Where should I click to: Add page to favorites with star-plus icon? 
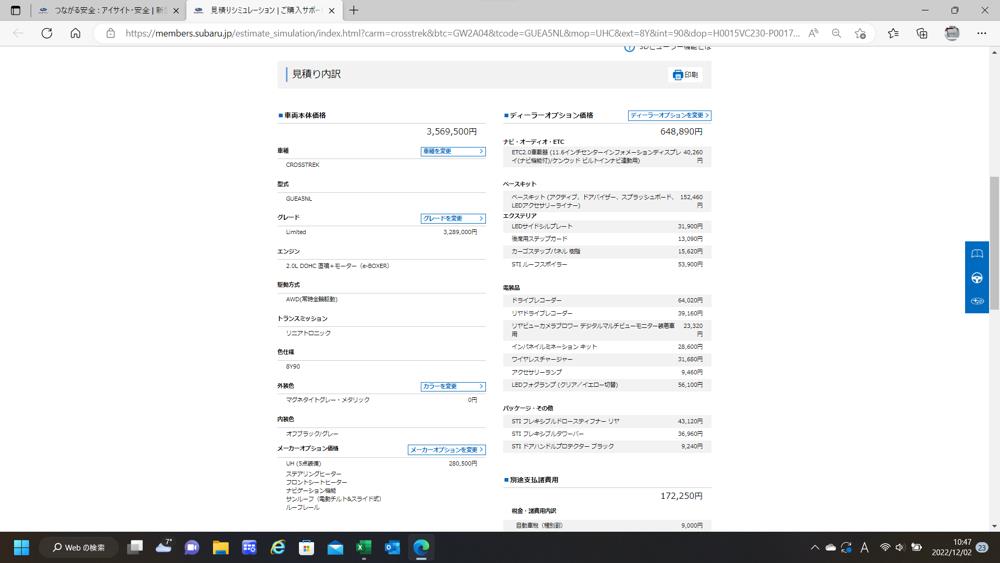tap(860, 33)
